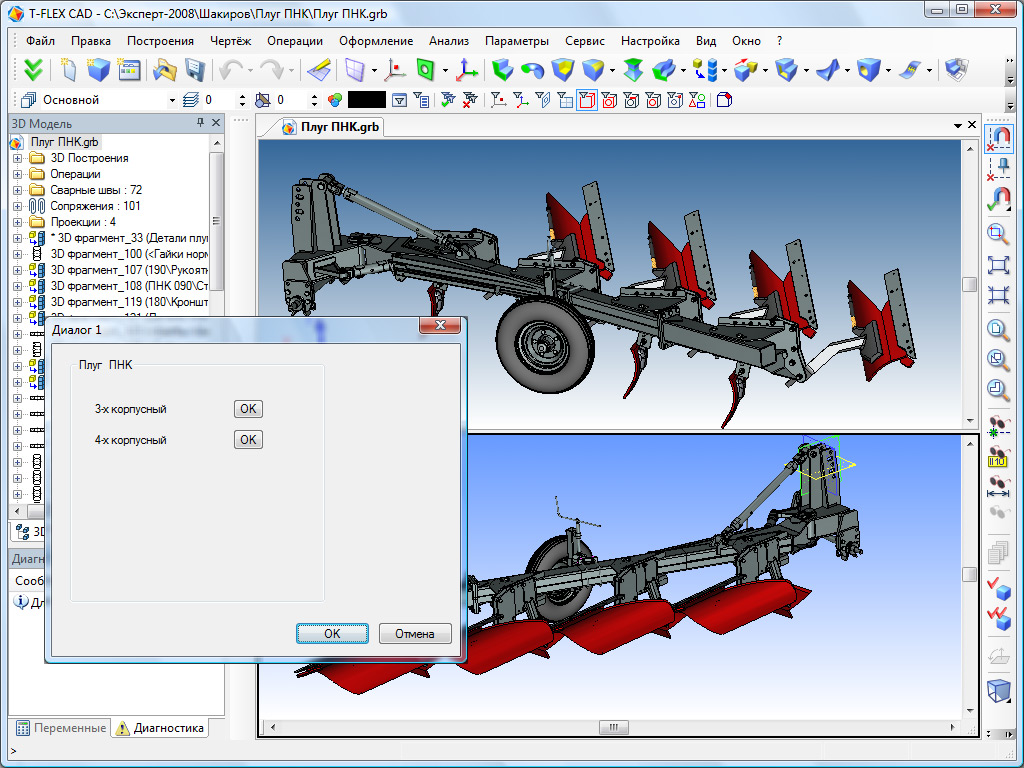The height and width of the screenshot is (768, 1024).
Task: Select the 3D node creation tool
Action: [x=395, y=69]
